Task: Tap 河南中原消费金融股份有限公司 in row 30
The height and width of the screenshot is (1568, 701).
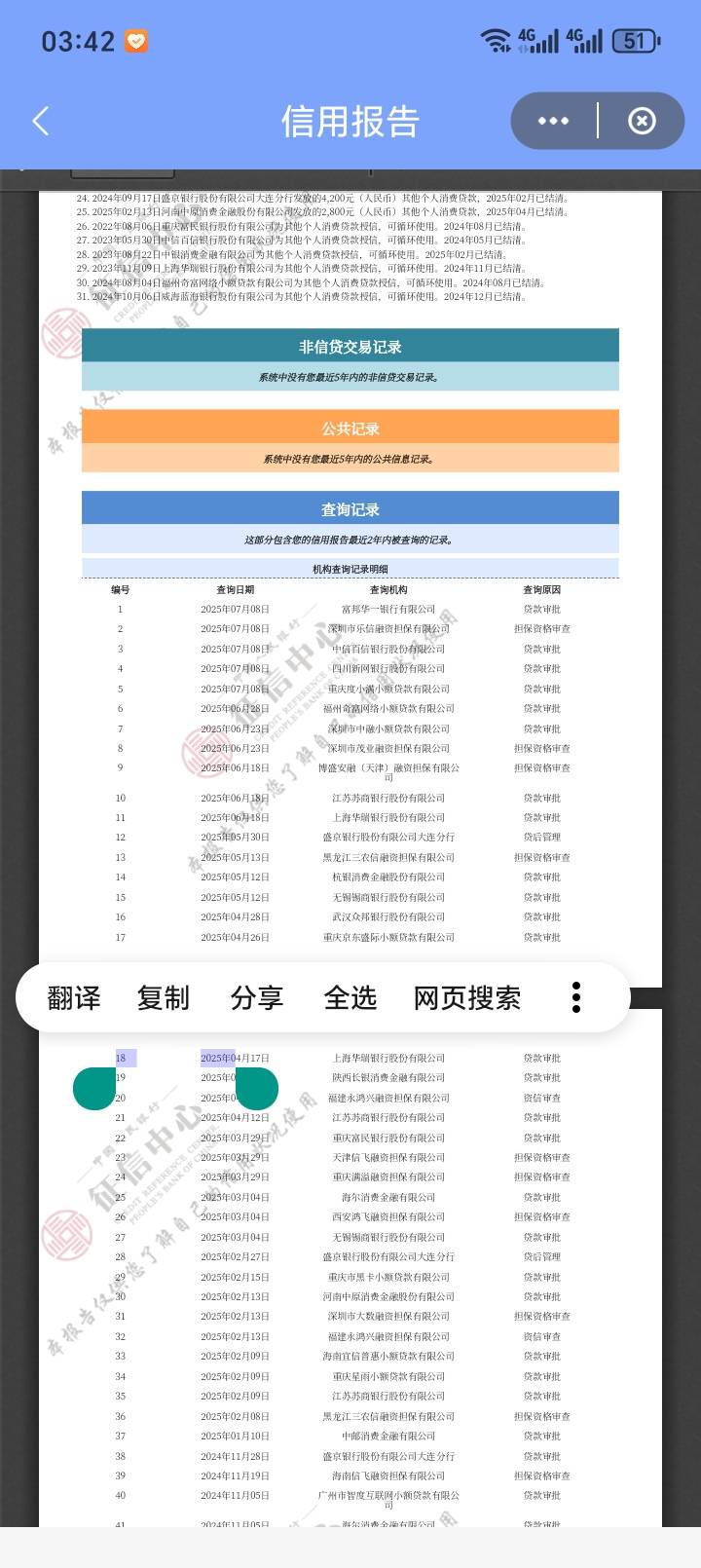Action: tap(388, 1297)
